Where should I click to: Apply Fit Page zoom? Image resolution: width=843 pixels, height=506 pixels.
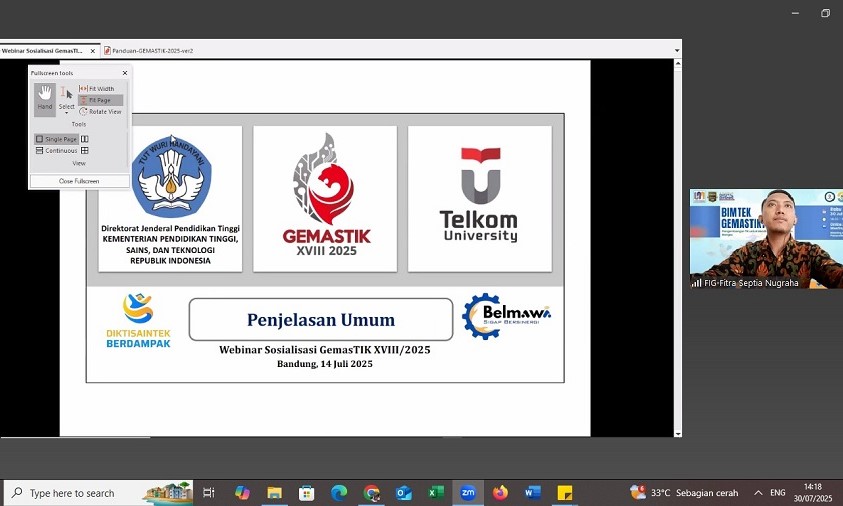point(100,100)
